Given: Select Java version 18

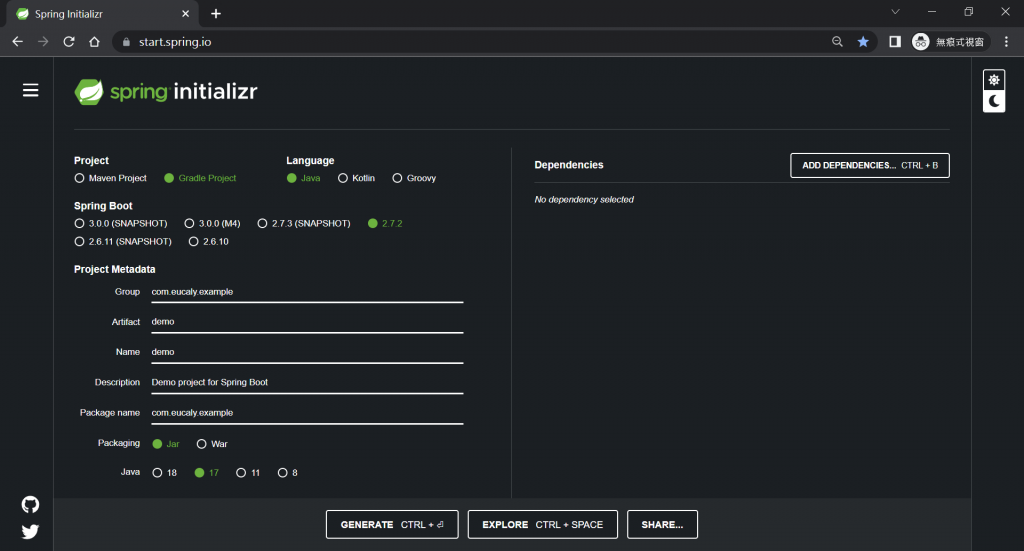Looking at the screenshot, I should pos(165,473).
